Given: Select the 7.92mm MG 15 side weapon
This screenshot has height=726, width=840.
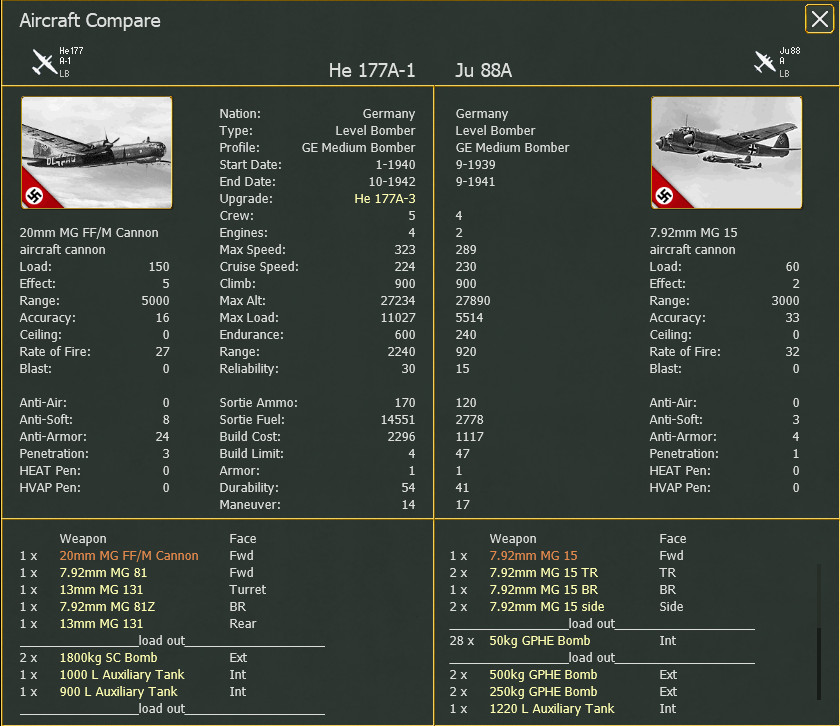Looking at the screenshot, I should pos(547,607).
